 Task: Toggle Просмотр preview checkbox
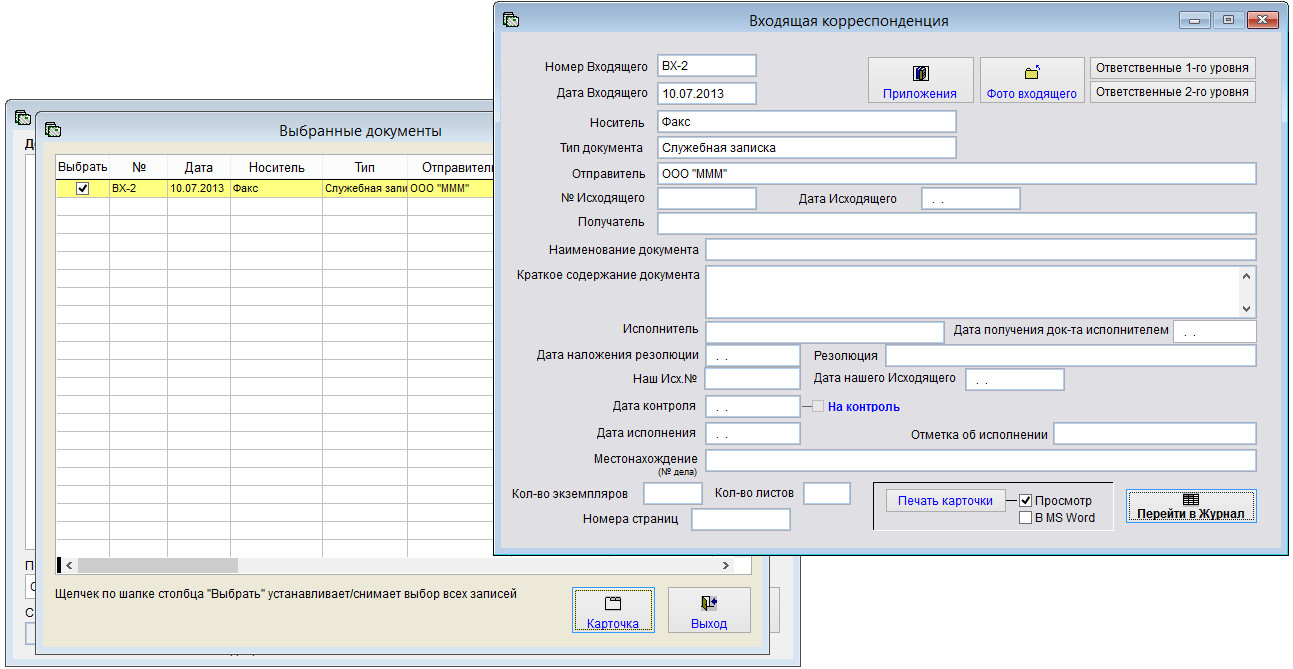(1025, 501)
